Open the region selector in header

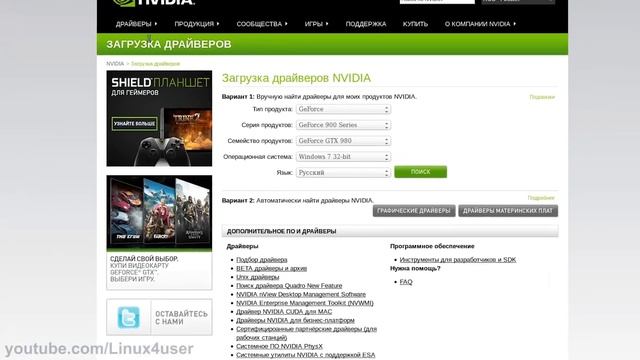[x=518, y=2]
